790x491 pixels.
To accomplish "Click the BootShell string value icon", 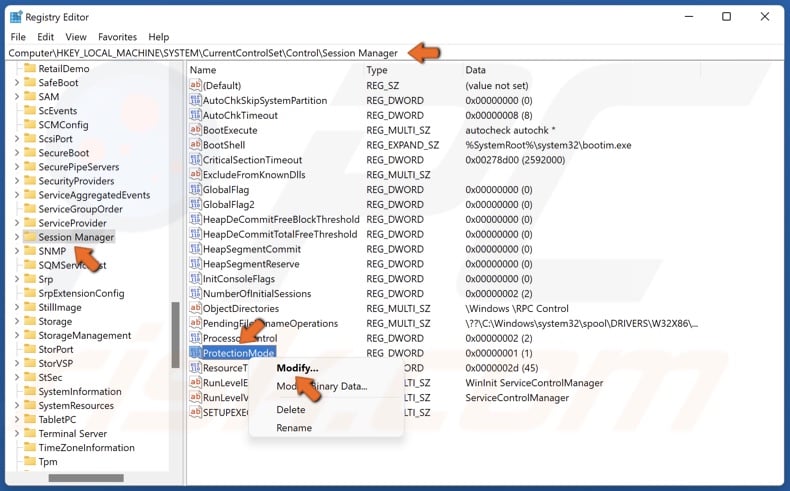I will coord(195,145).
